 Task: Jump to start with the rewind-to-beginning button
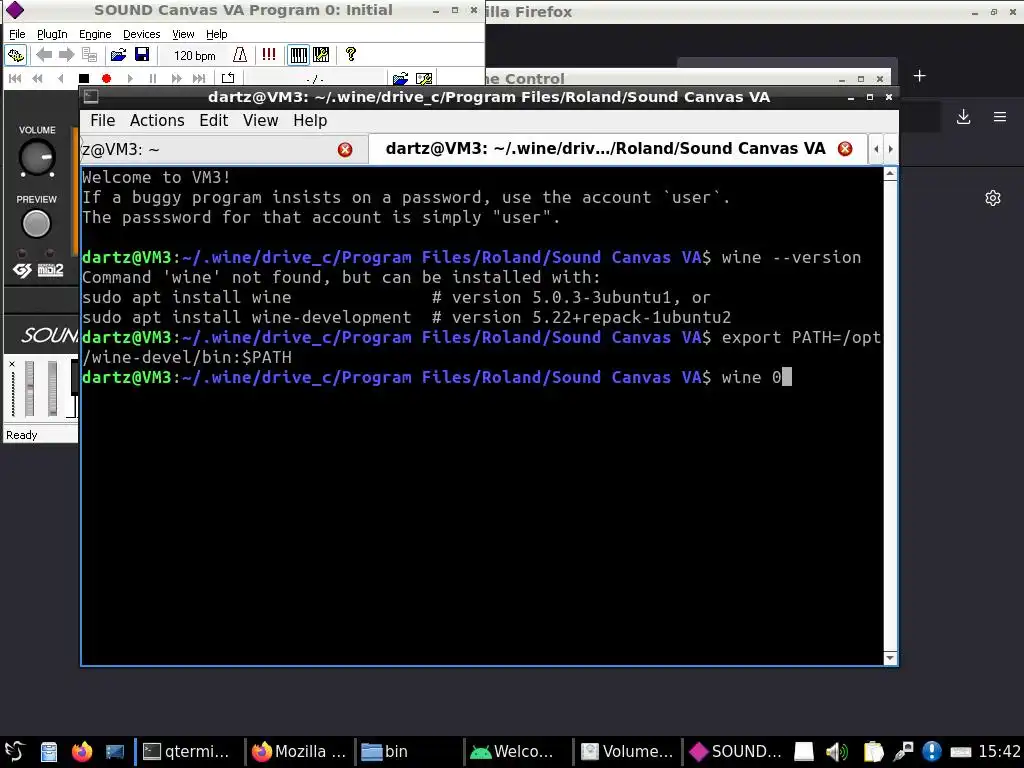point(15,78)
